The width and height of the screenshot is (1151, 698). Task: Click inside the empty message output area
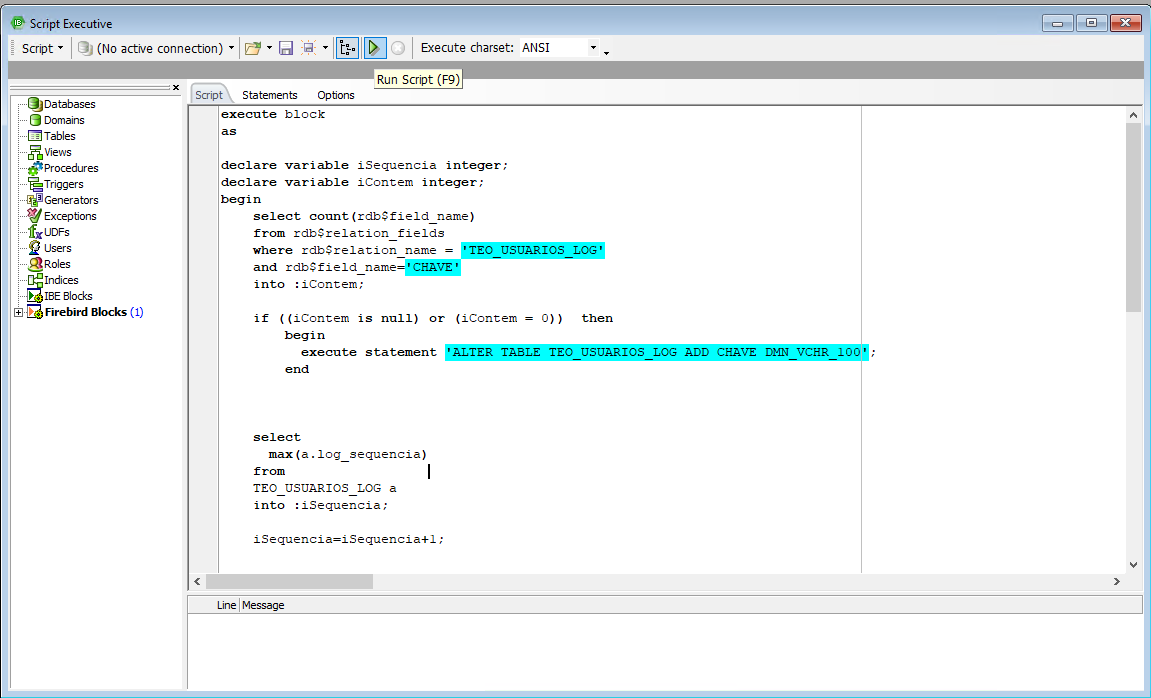pos(664,650)
